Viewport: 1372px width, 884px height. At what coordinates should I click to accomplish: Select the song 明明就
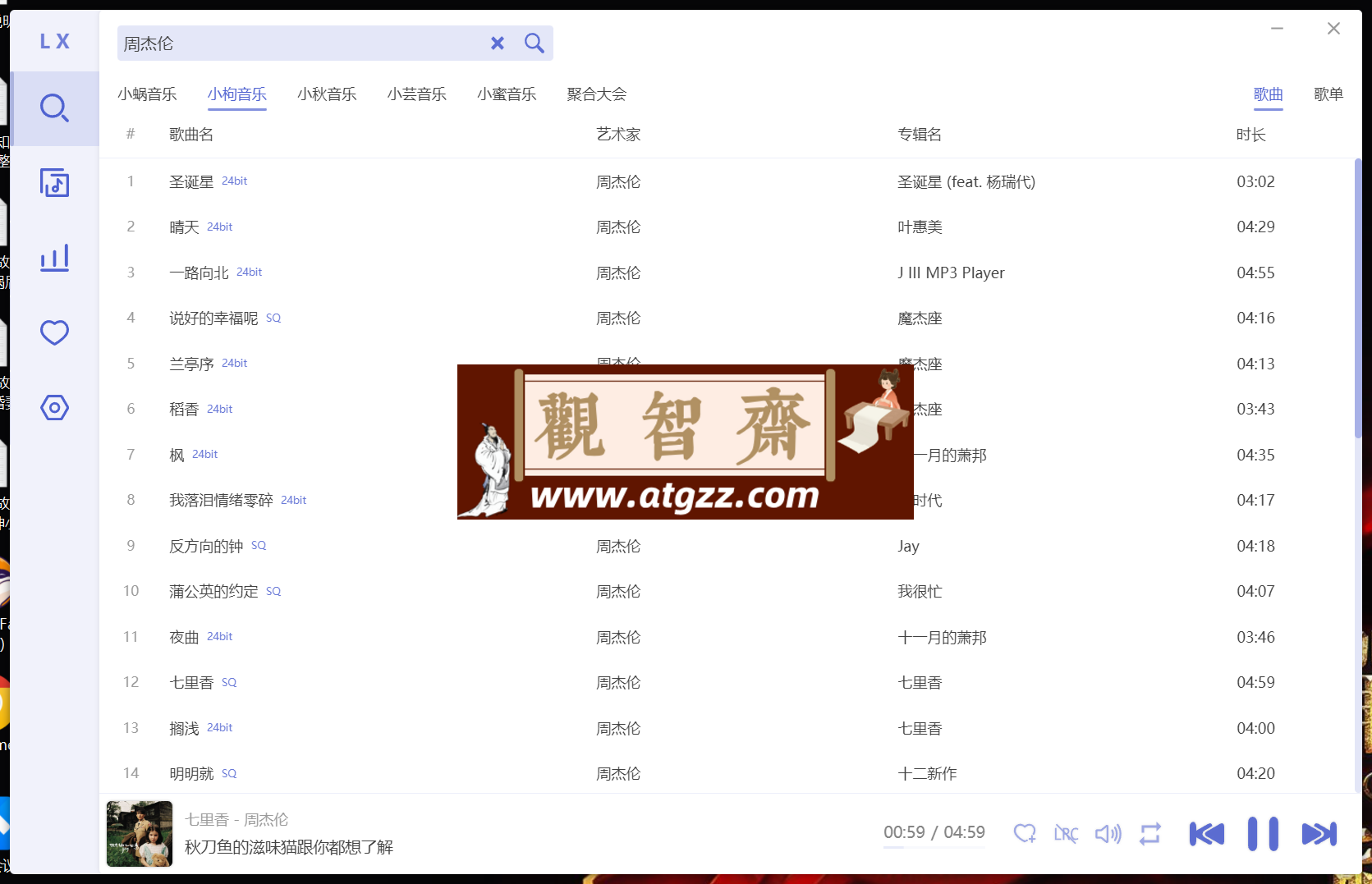[x=191, y=774]
